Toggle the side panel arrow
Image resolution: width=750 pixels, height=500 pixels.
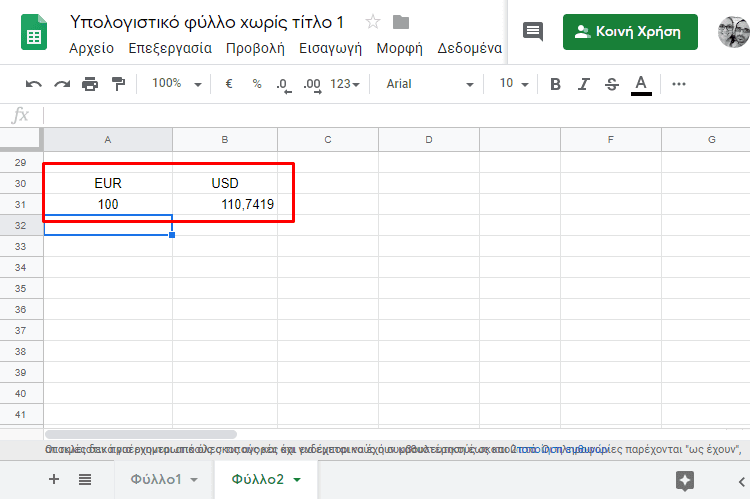(x=742, y=482)
